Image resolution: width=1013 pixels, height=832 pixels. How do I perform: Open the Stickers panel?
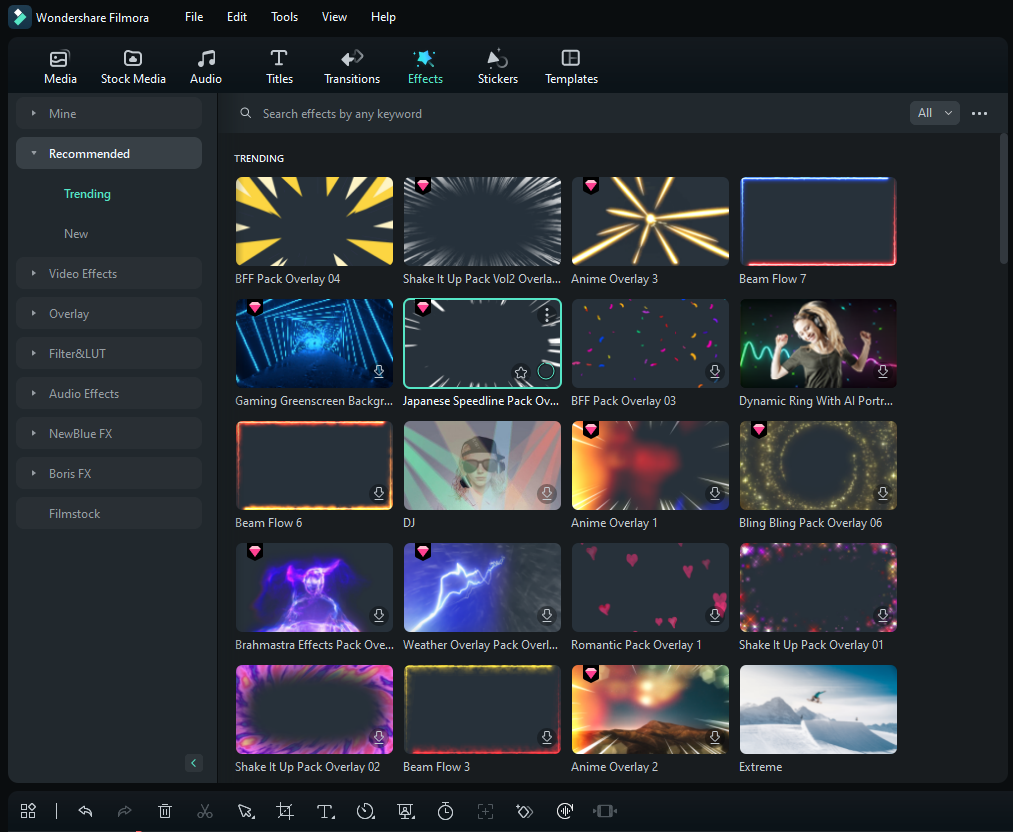497,66
